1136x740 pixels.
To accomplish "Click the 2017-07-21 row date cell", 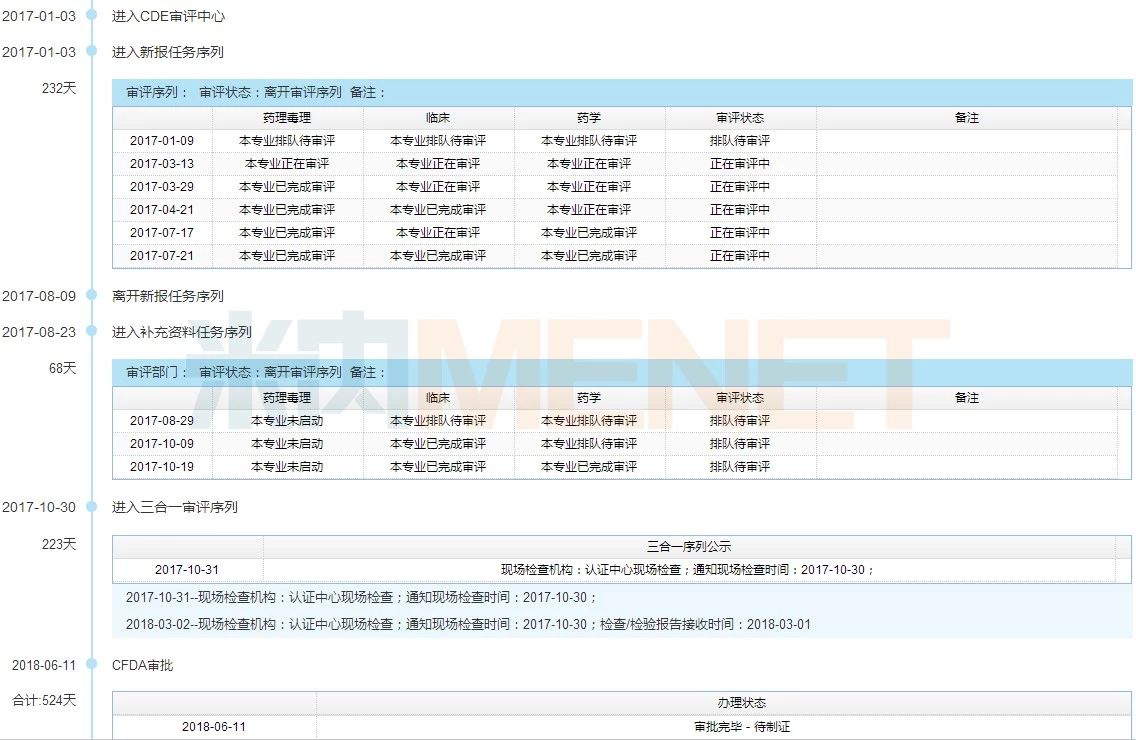I will (x=162, y=255).
